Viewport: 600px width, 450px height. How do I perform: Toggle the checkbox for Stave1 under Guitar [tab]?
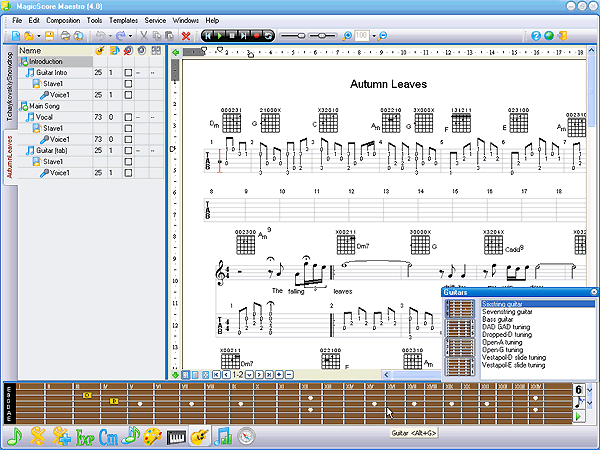click(x=128, y=161)
